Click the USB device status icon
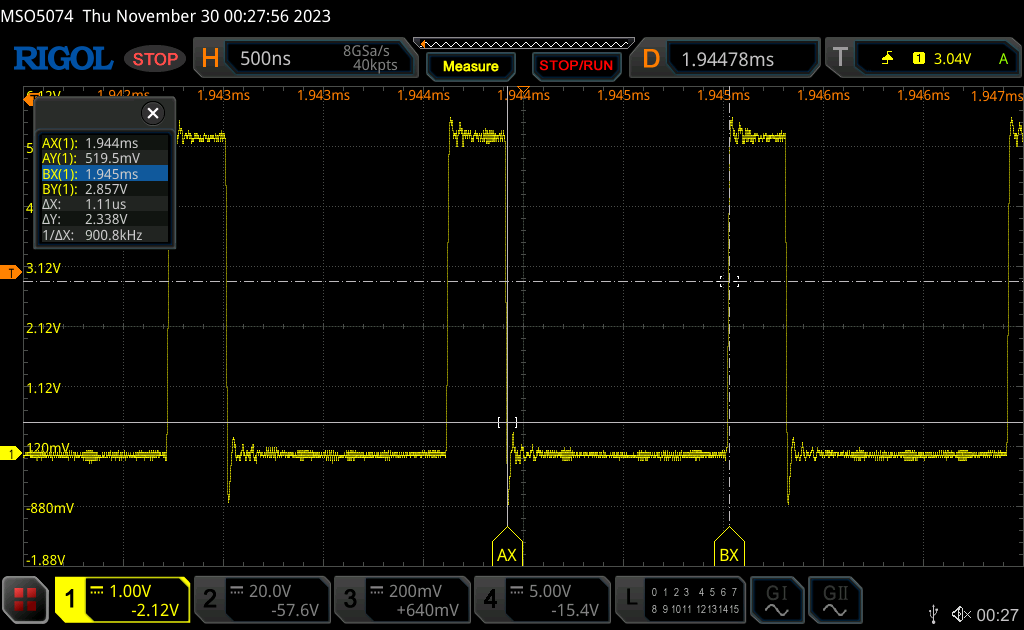This screenshot has width=1024, height=630. [935, 613]
